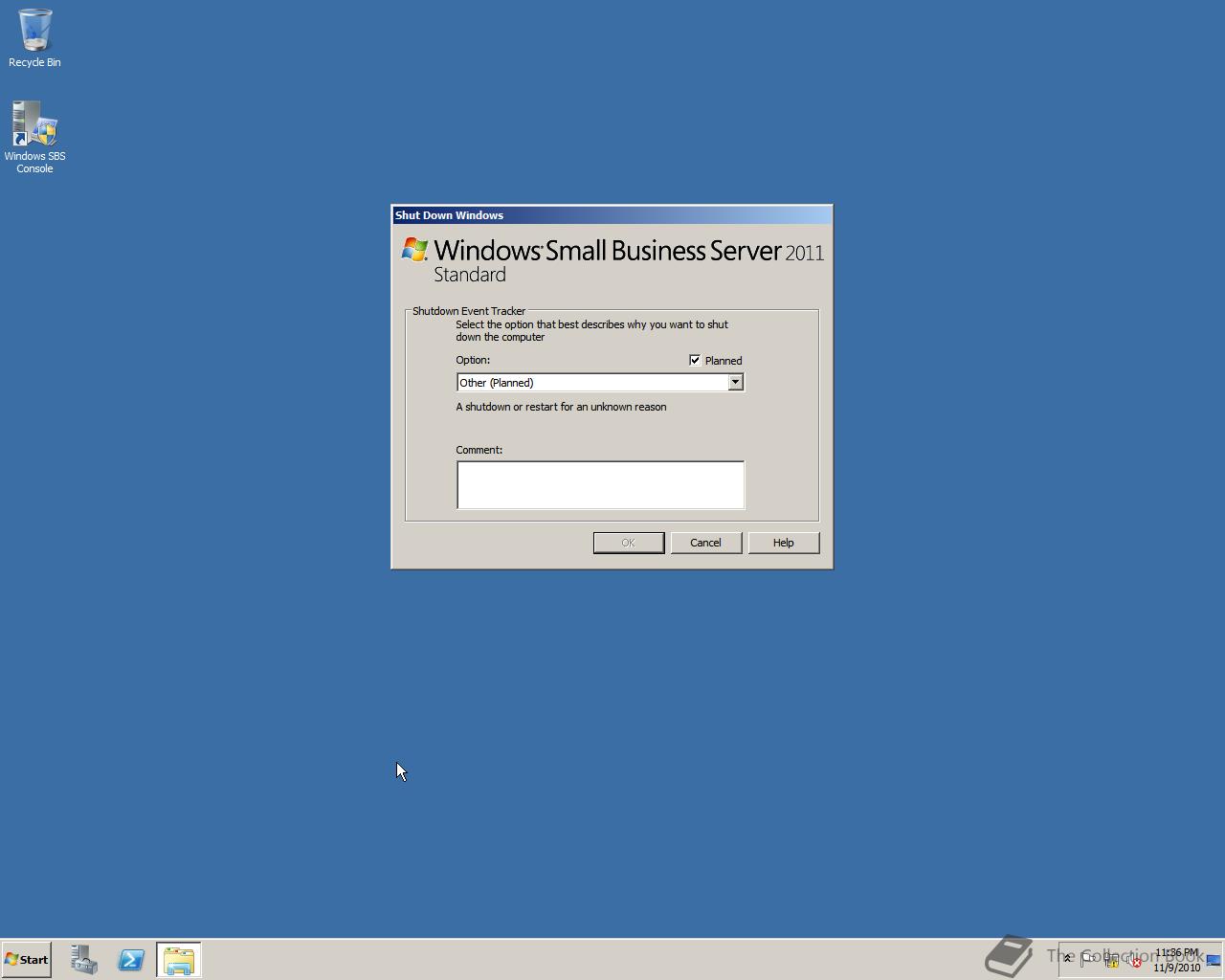
Task: Show hidden tray icons chevron
Action: [x=1067, y=958]
